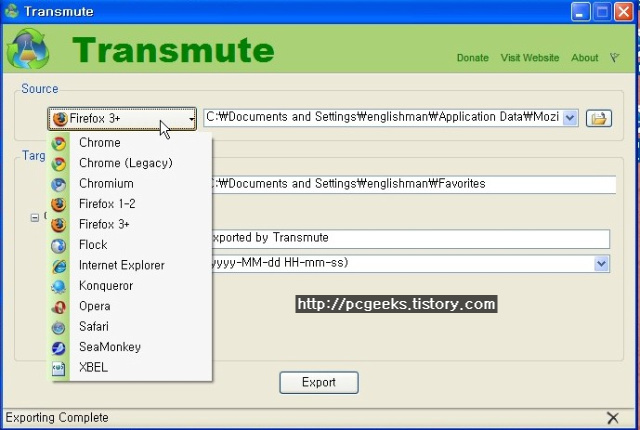
Task: Open the browse folder button for source
Action: click(x=599, y=118)
